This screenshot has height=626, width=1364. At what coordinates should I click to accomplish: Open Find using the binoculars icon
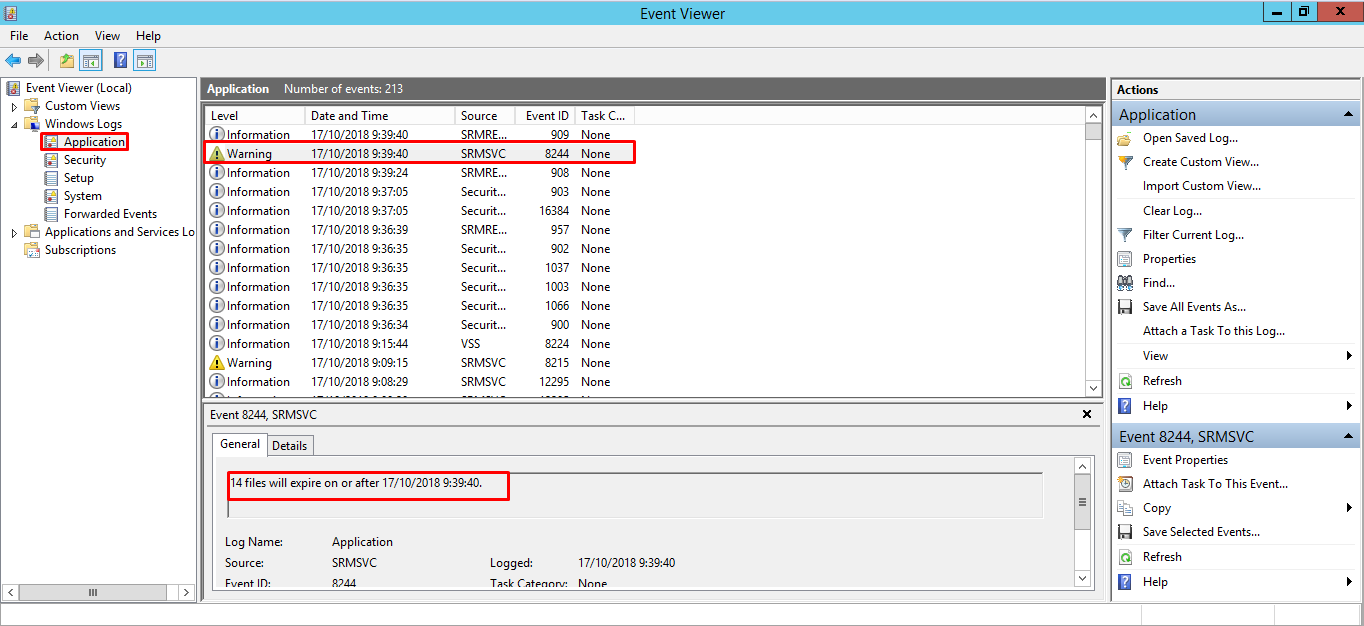[1124, 282]
